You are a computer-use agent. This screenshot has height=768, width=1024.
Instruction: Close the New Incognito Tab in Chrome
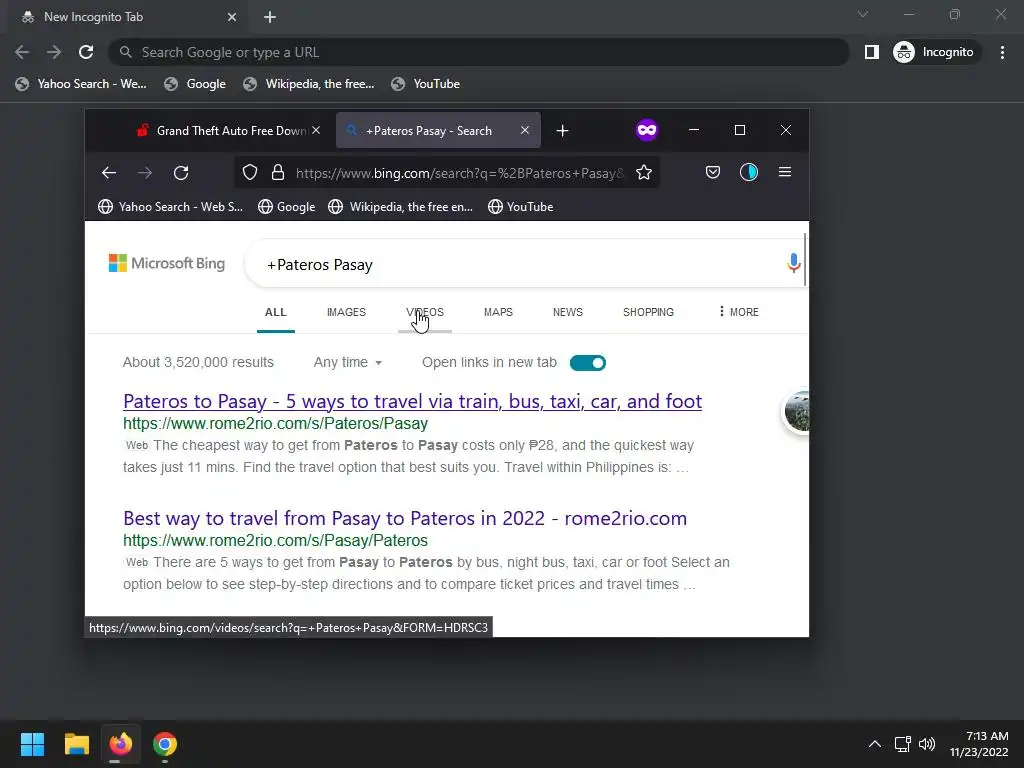[x=232, y=17]
